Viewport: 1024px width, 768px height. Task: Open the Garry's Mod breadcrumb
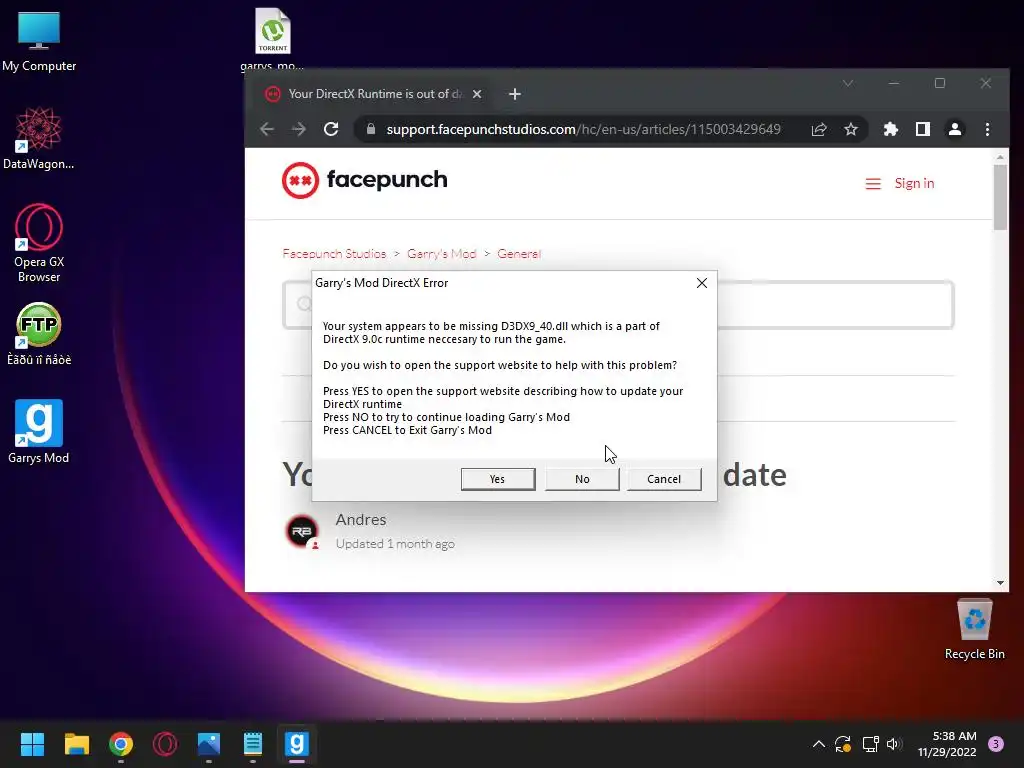(x=441, y=253)
